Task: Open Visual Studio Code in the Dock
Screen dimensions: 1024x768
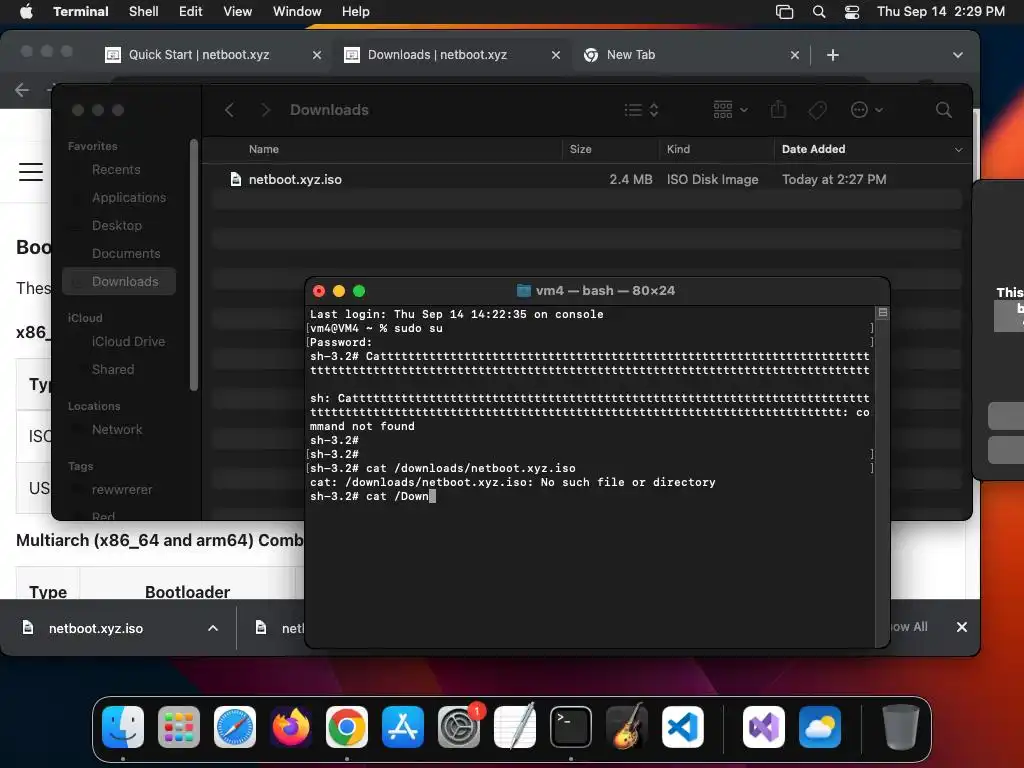Action: tap(683, 727)
